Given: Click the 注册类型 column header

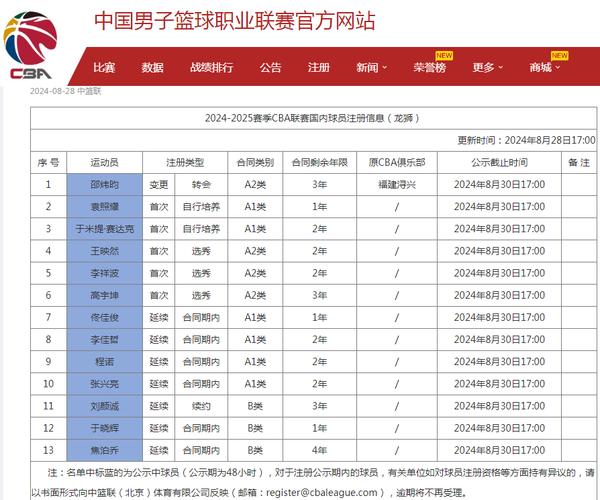Looking at the screenshot, I should (x=185, y=163).
